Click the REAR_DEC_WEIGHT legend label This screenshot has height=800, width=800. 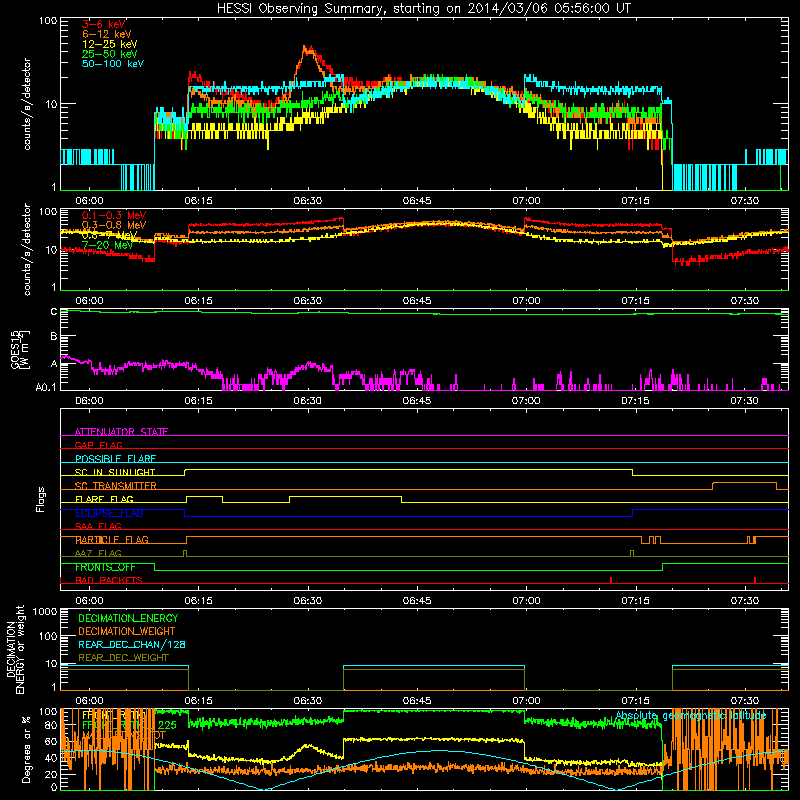coord(123,658)
